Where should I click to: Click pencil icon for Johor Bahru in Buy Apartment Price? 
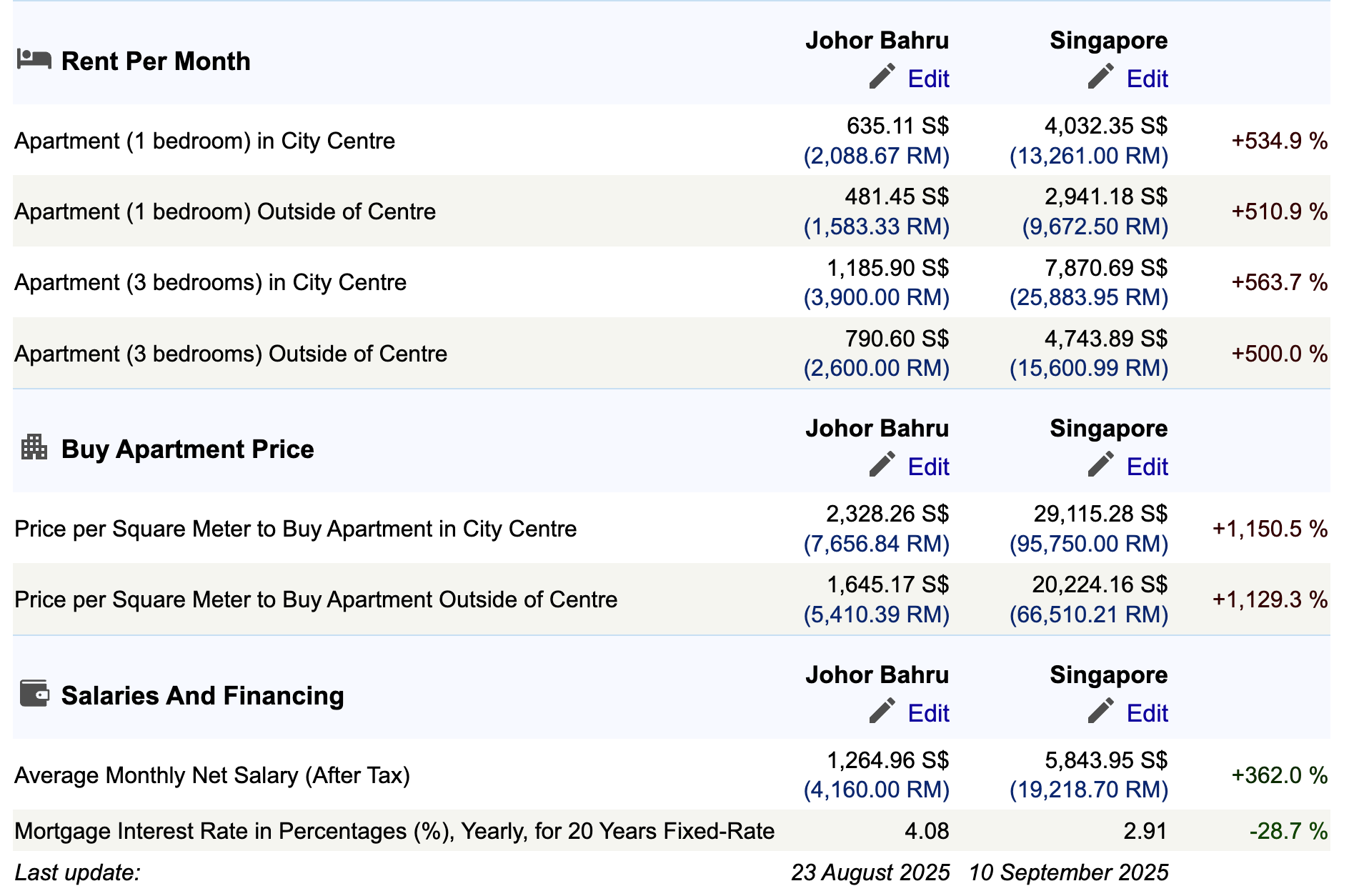pos(882,464)
